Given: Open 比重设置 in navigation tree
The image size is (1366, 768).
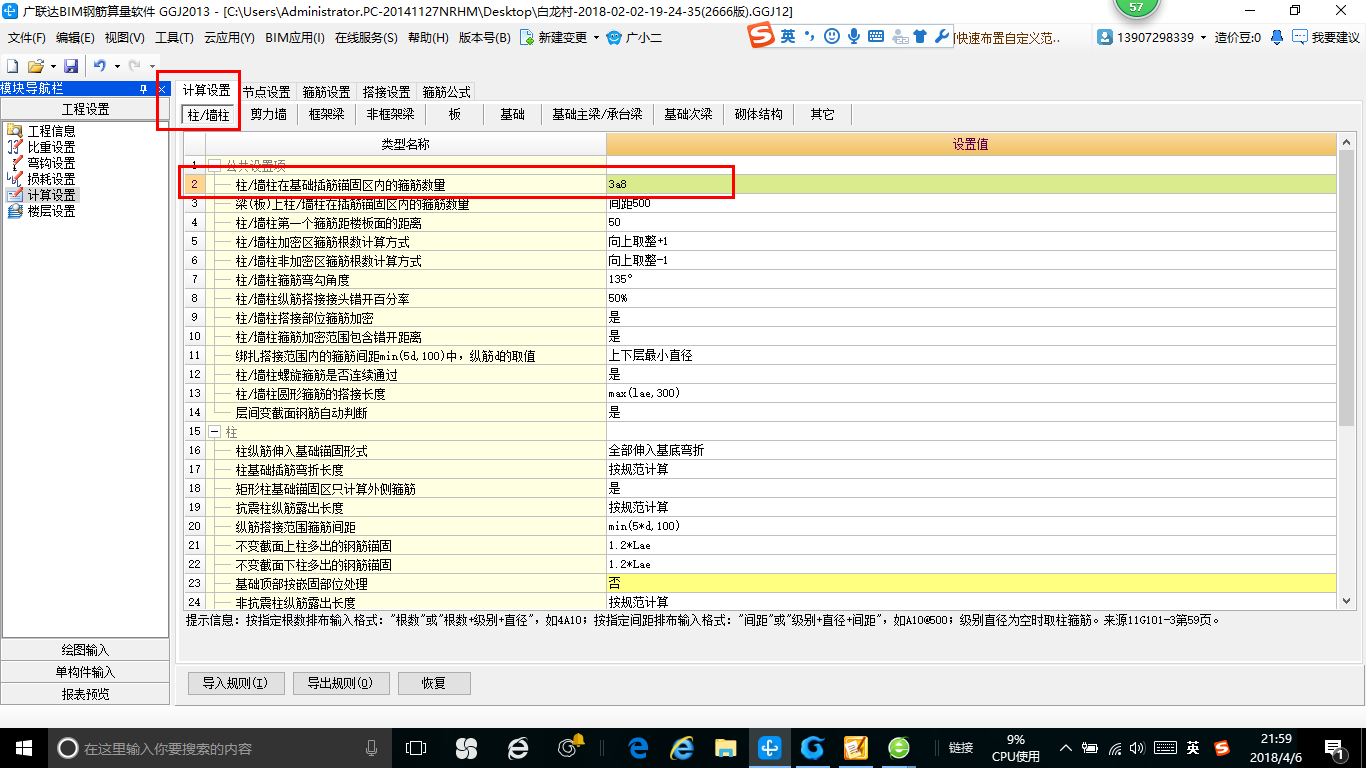Looking at the screenshot, I should [x=51, y=147].
